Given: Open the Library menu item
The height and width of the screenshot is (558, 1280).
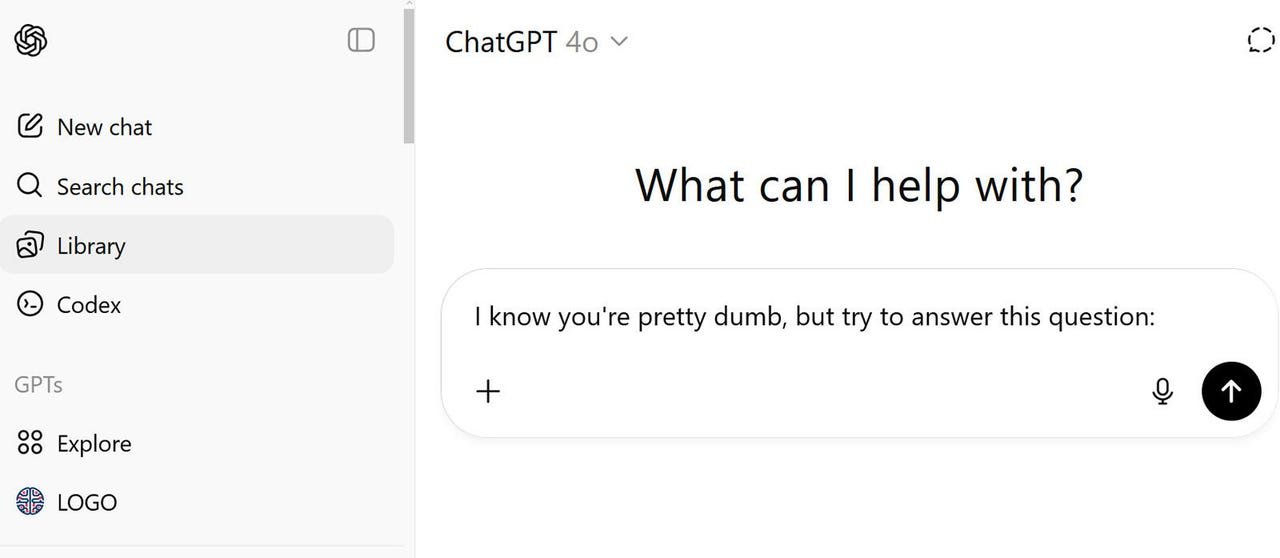Looking at the screenshot, I should [x=91, y=246].
